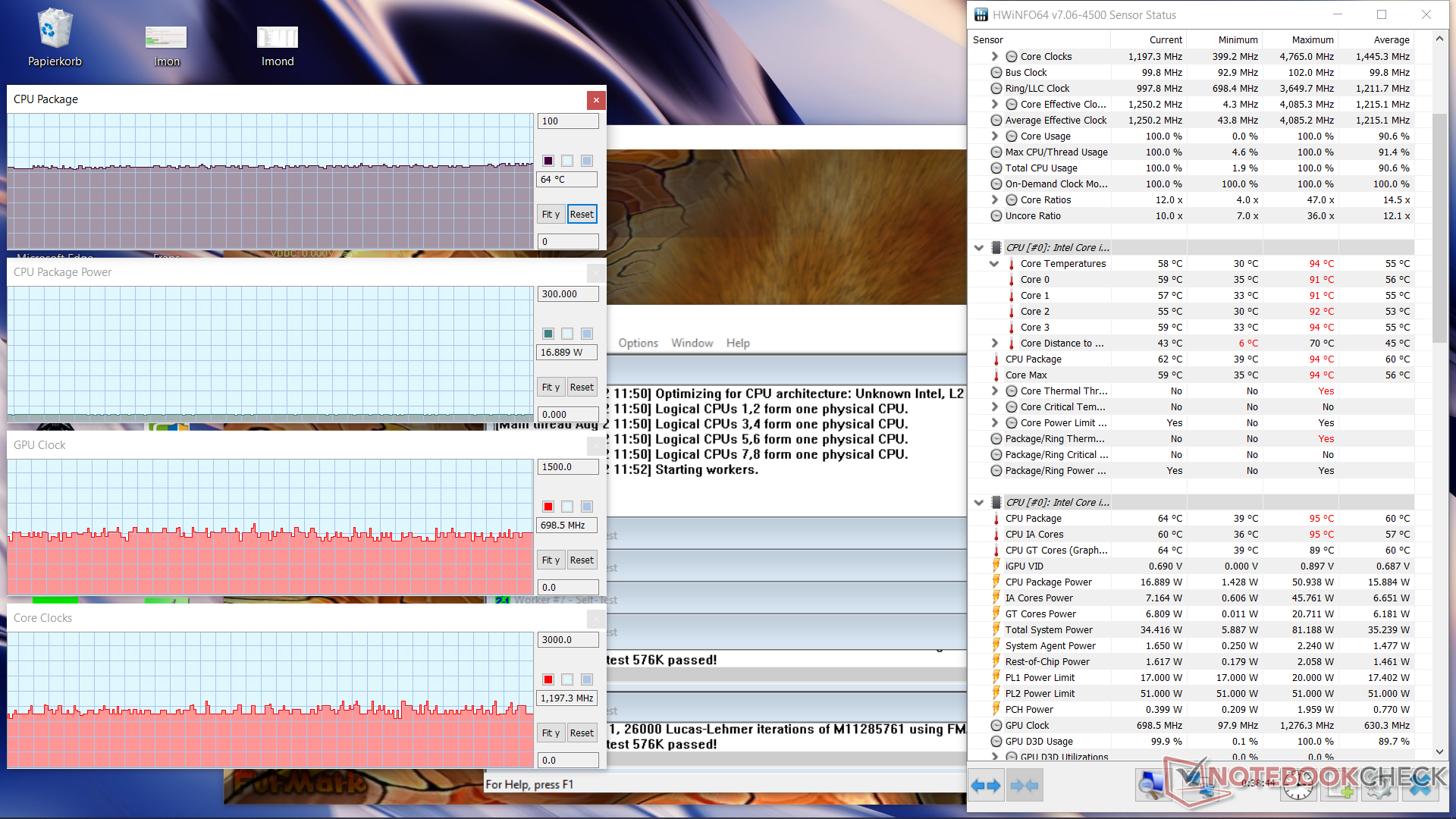Toggle the teal box in CPU Package Power graph

548,334
